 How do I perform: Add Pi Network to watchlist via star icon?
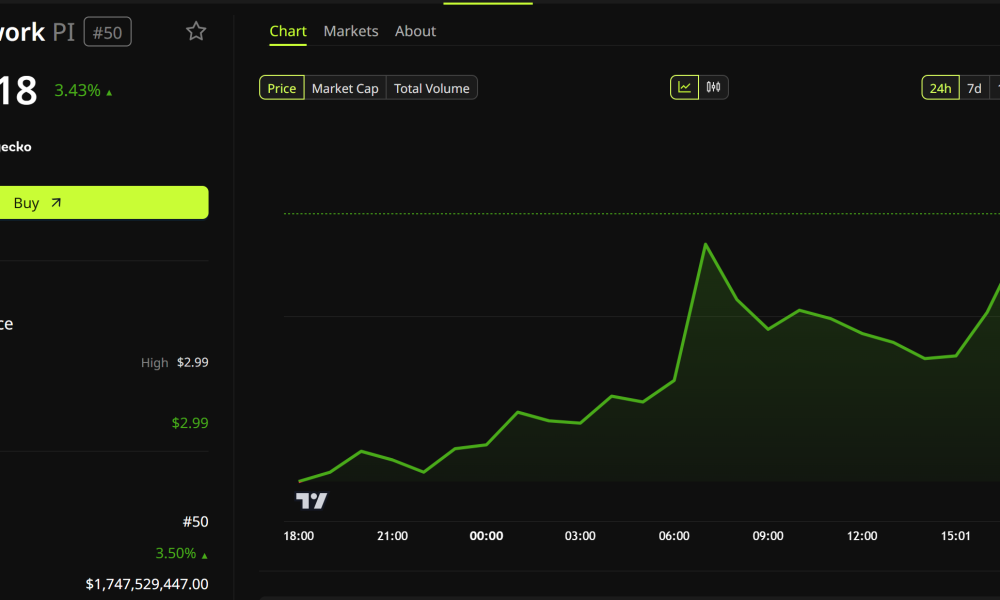tap(195, 31)
